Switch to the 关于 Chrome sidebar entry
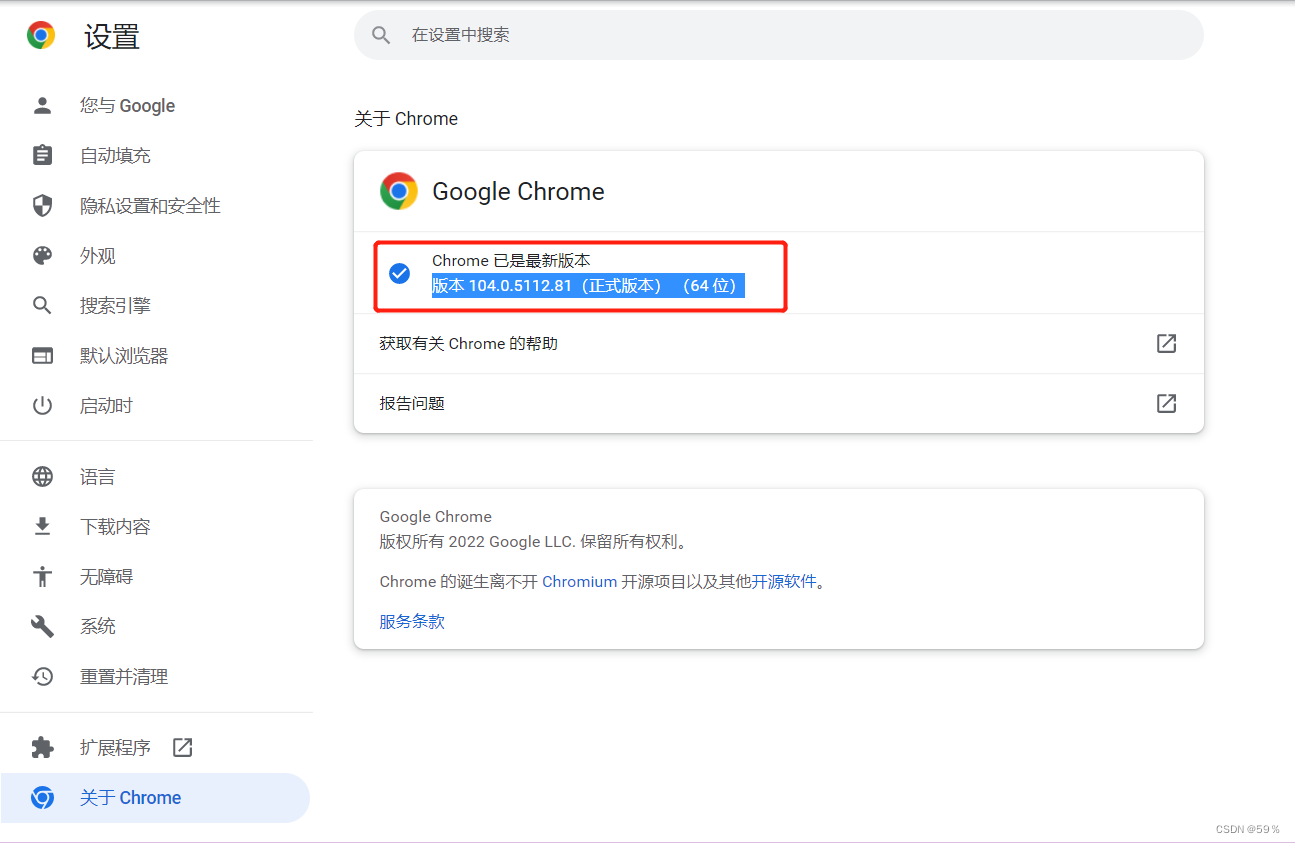 (x=130, y=797)
